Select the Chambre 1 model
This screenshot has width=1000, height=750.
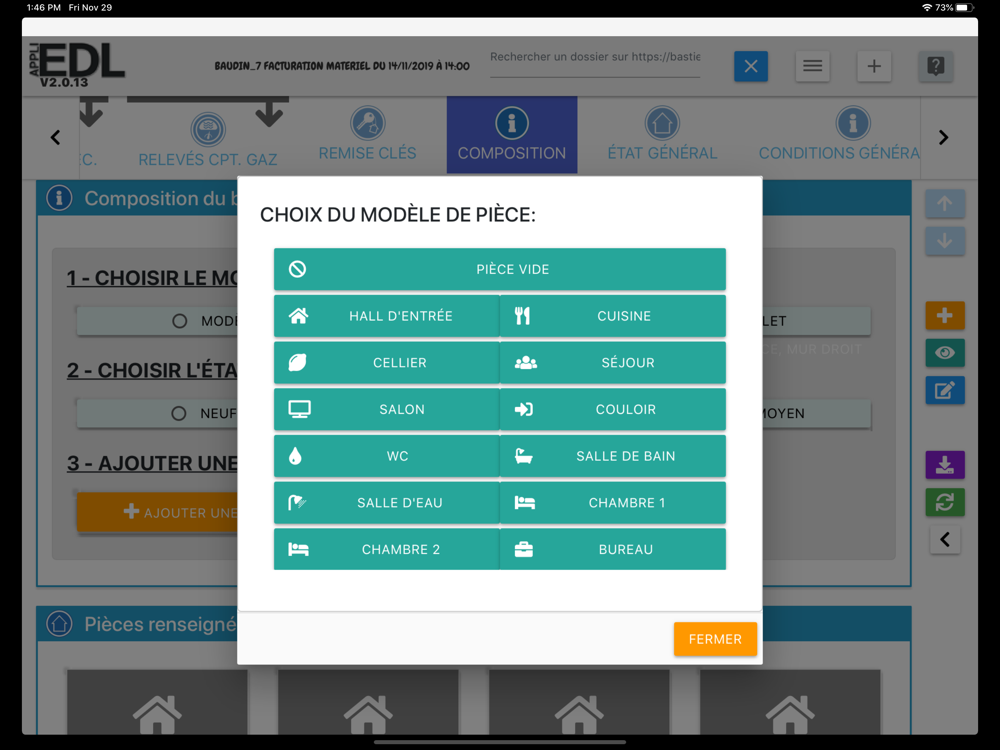[613, 503]
